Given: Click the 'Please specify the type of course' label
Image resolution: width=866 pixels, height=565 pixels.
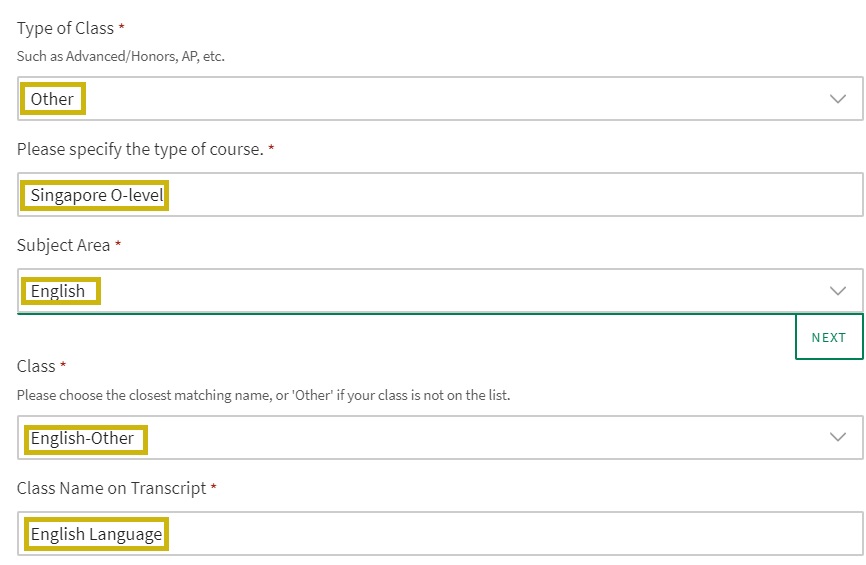Looking at the screenshot, I should 140,149.
